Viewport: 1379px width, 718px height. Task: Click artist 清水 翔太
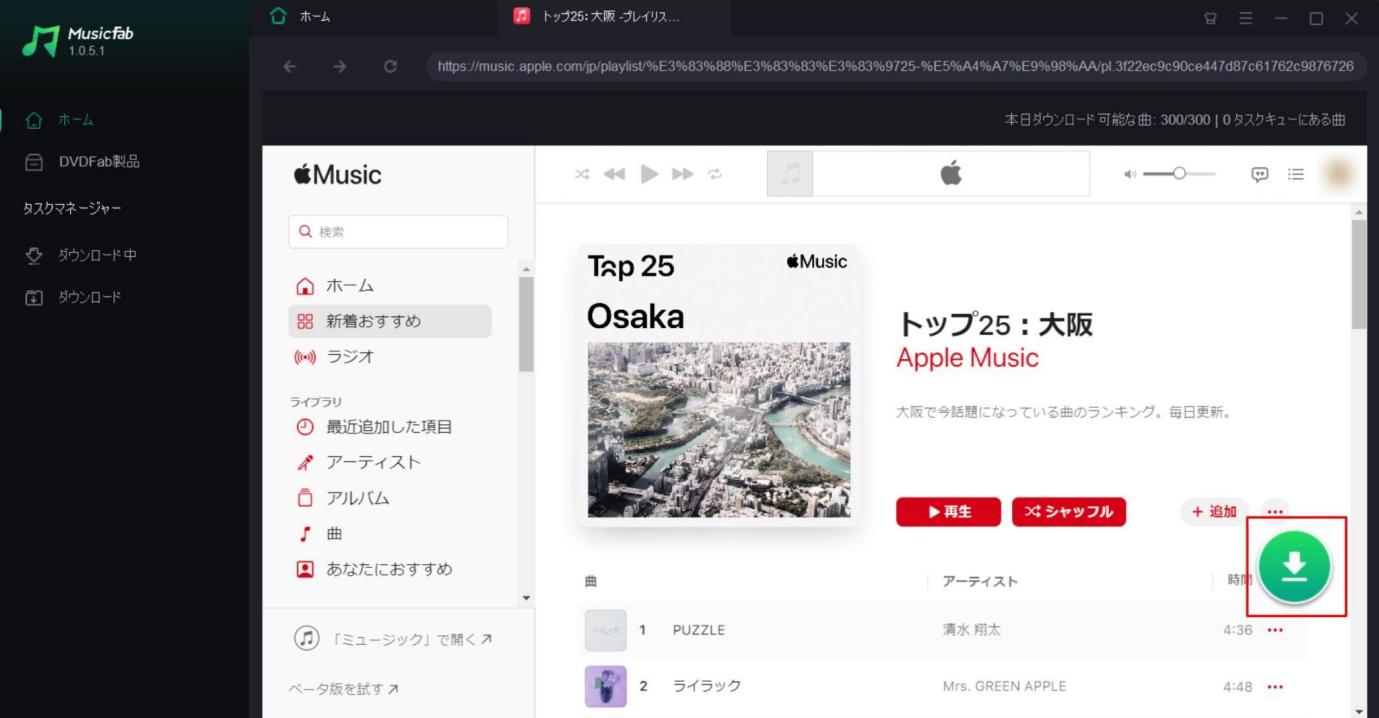point(972,630)
